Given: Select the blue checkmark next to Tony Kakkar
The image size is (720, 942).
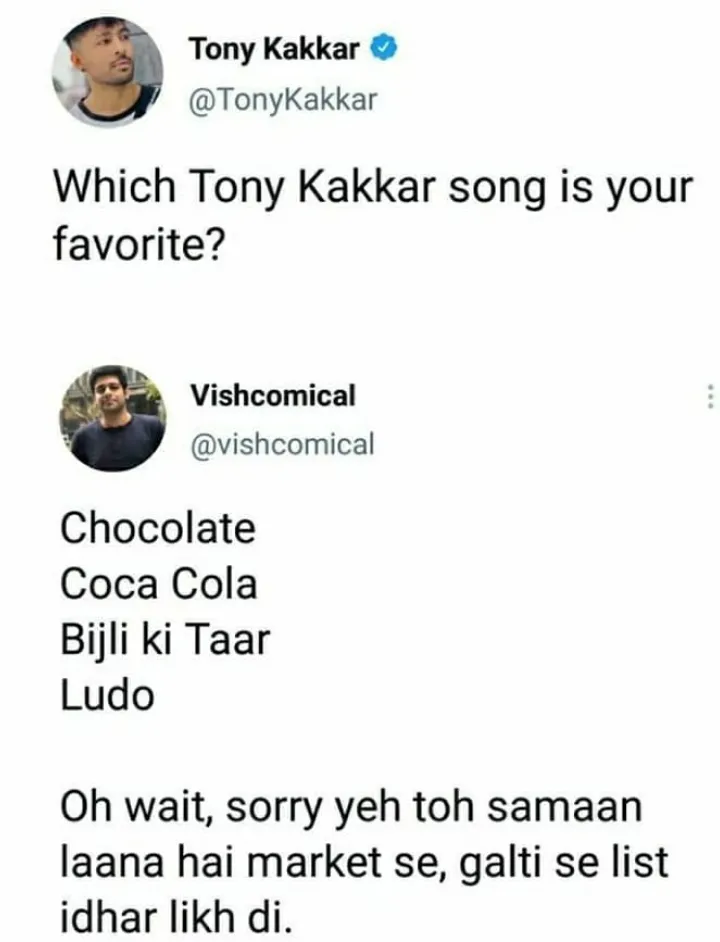Looking at the screenshot, I should point(383,45).
